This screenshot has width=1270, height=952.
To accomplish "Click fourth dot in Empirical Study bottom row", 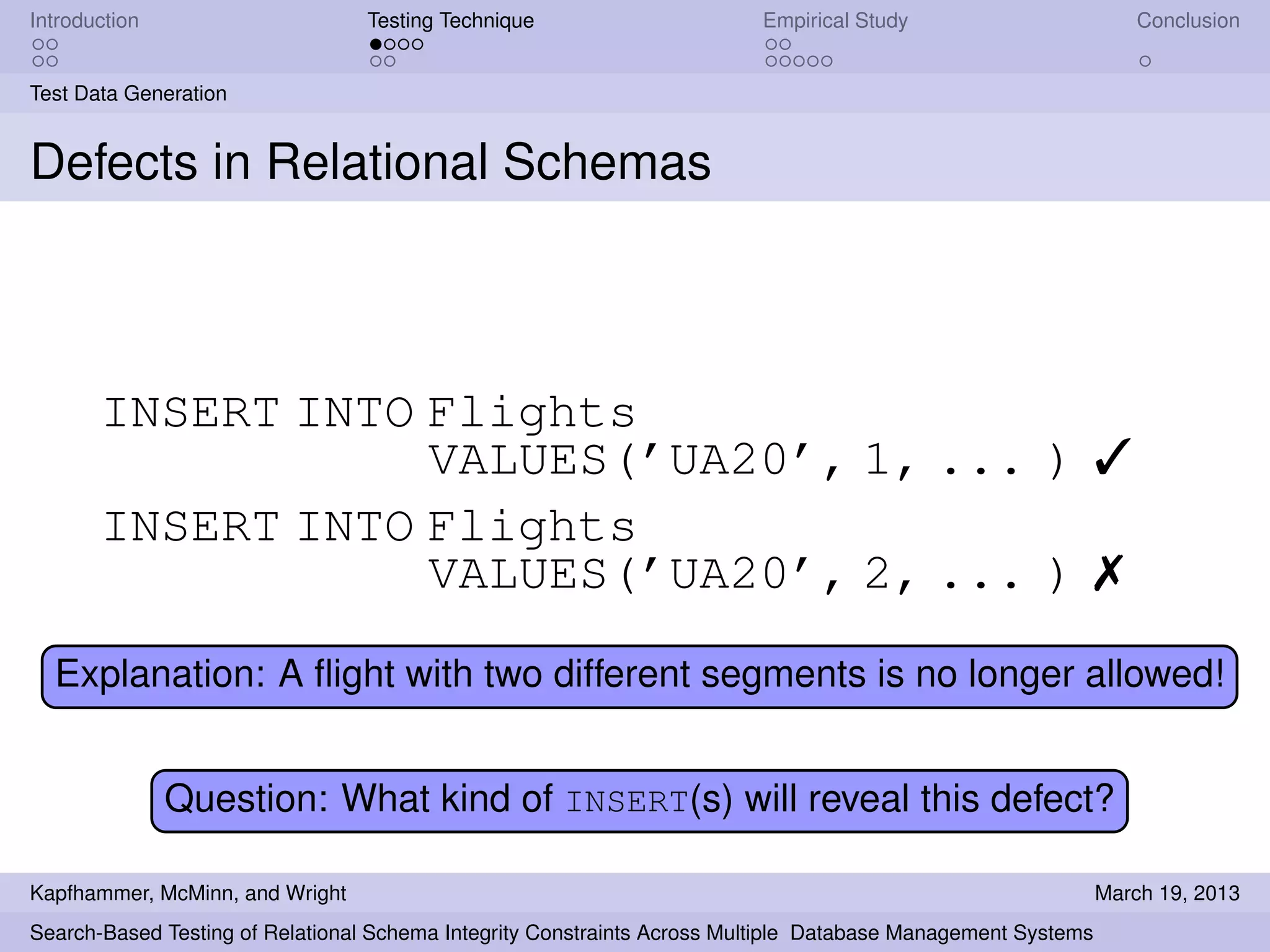I will click(813, 61).
